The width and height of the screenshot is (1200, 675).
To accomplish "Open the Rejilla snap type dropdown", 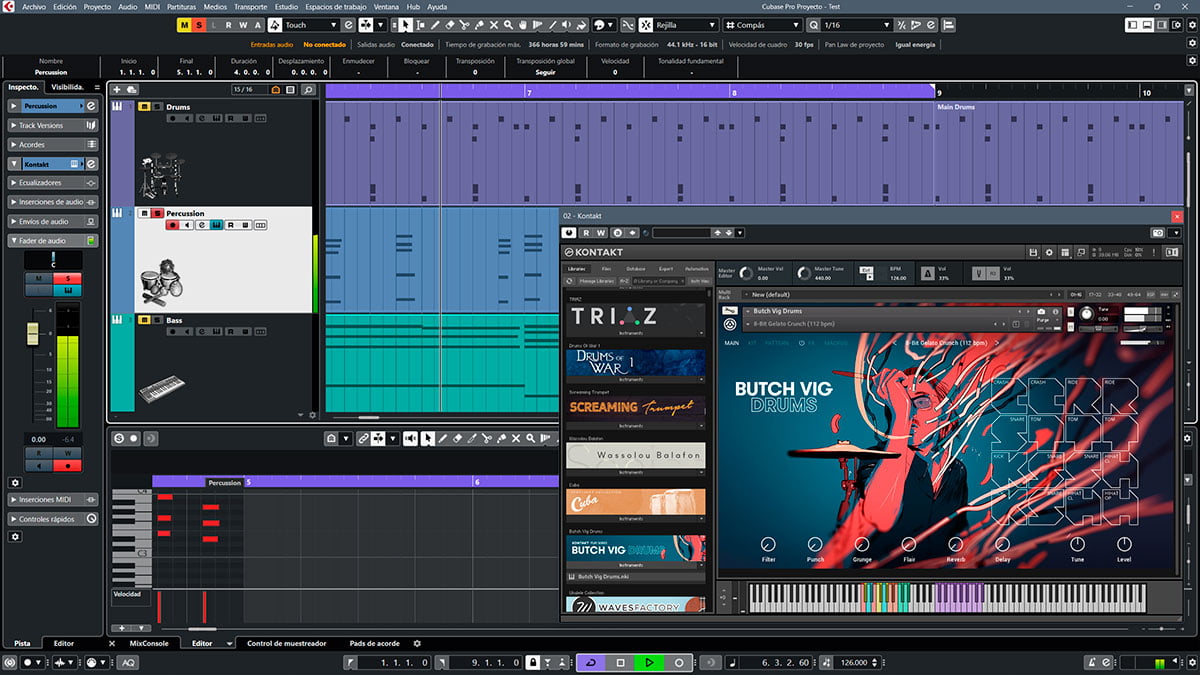I will click(687, 25).
